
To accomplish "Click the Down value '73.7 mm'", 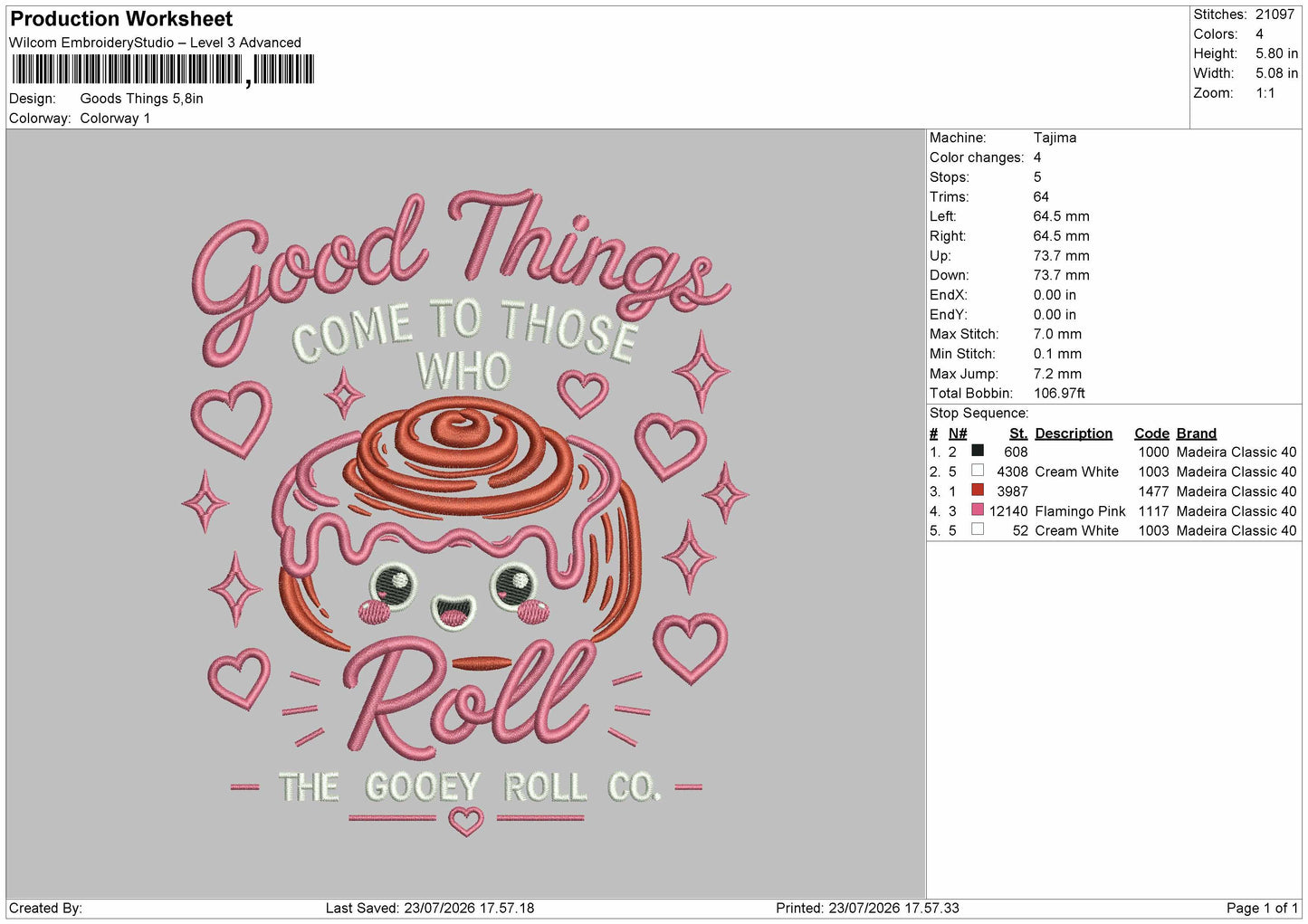I will (x=1062, y=275).
